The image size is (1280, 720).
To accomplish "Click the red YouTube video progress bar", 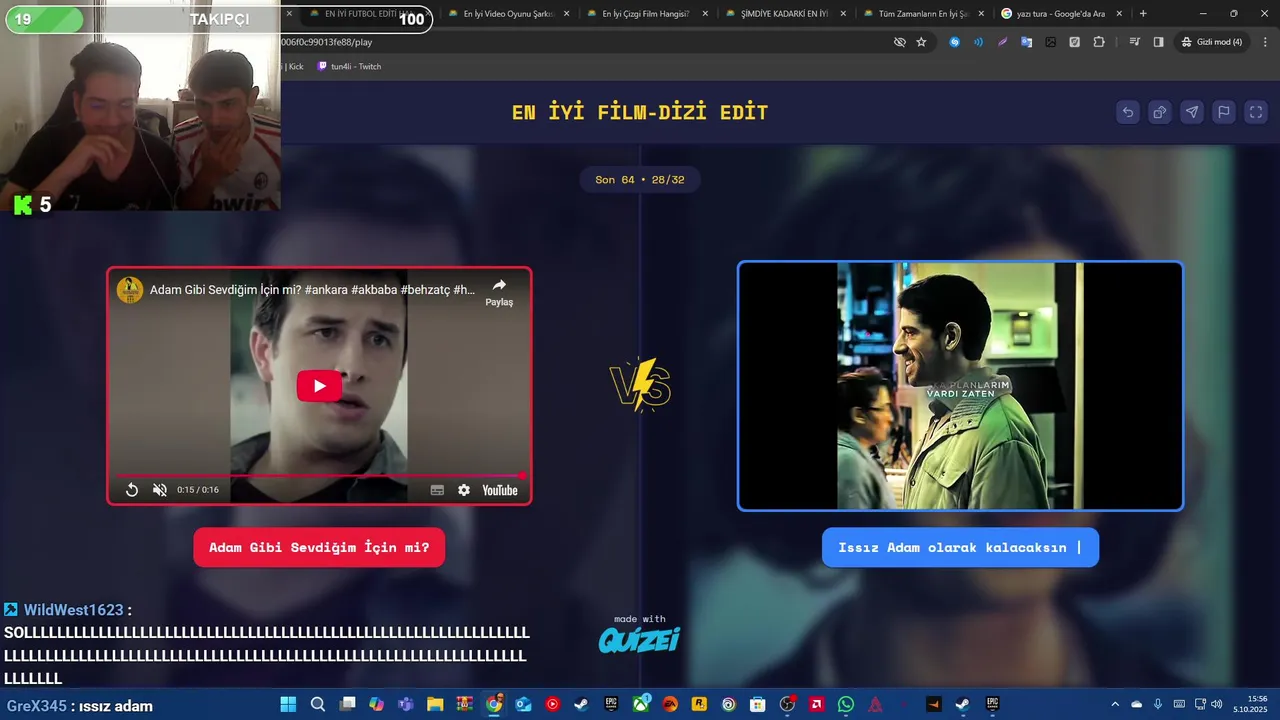I will click(x=319, y=476).
